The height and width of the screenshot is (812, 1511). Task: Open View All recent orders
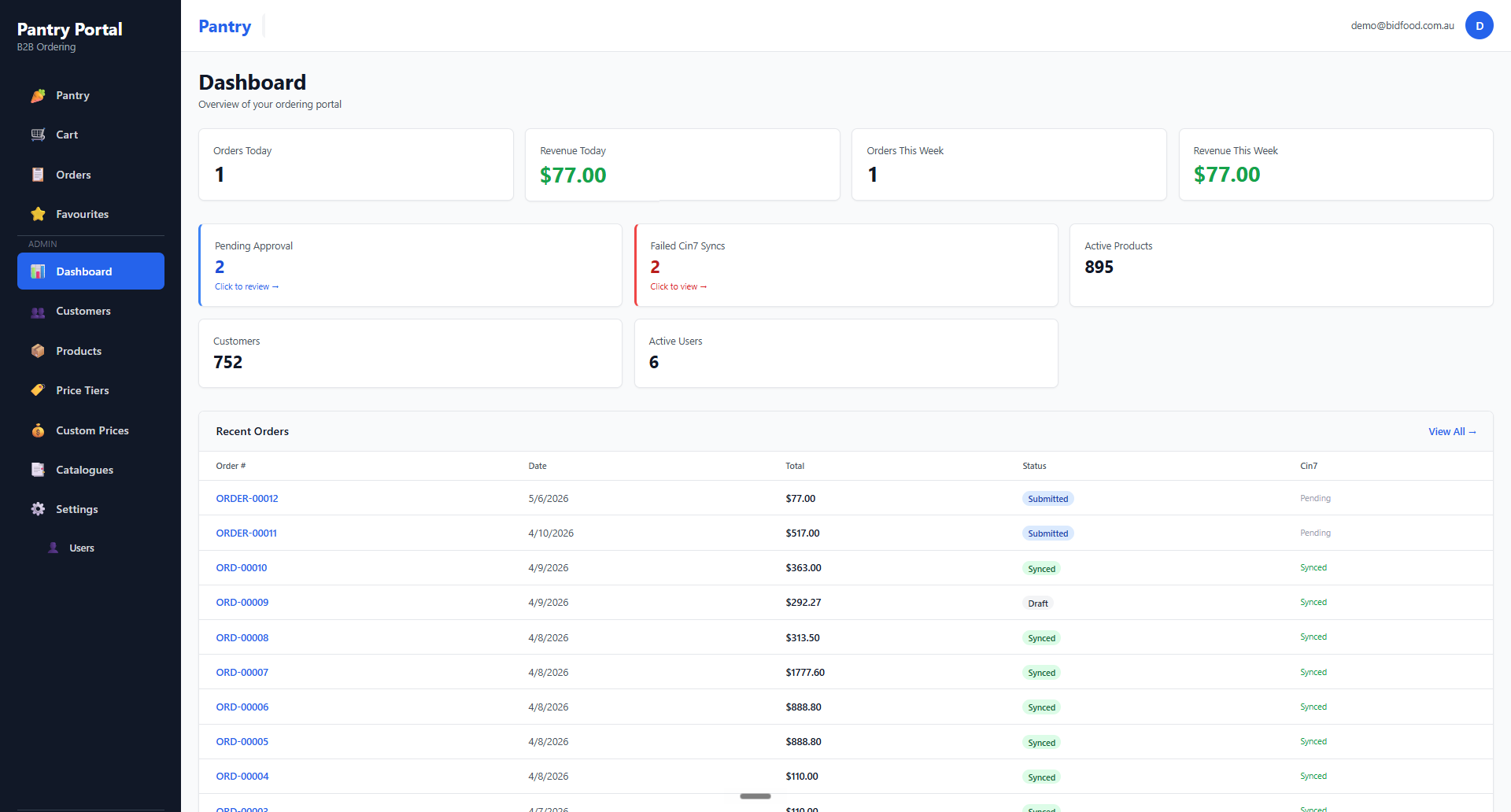click(1452, 431)
